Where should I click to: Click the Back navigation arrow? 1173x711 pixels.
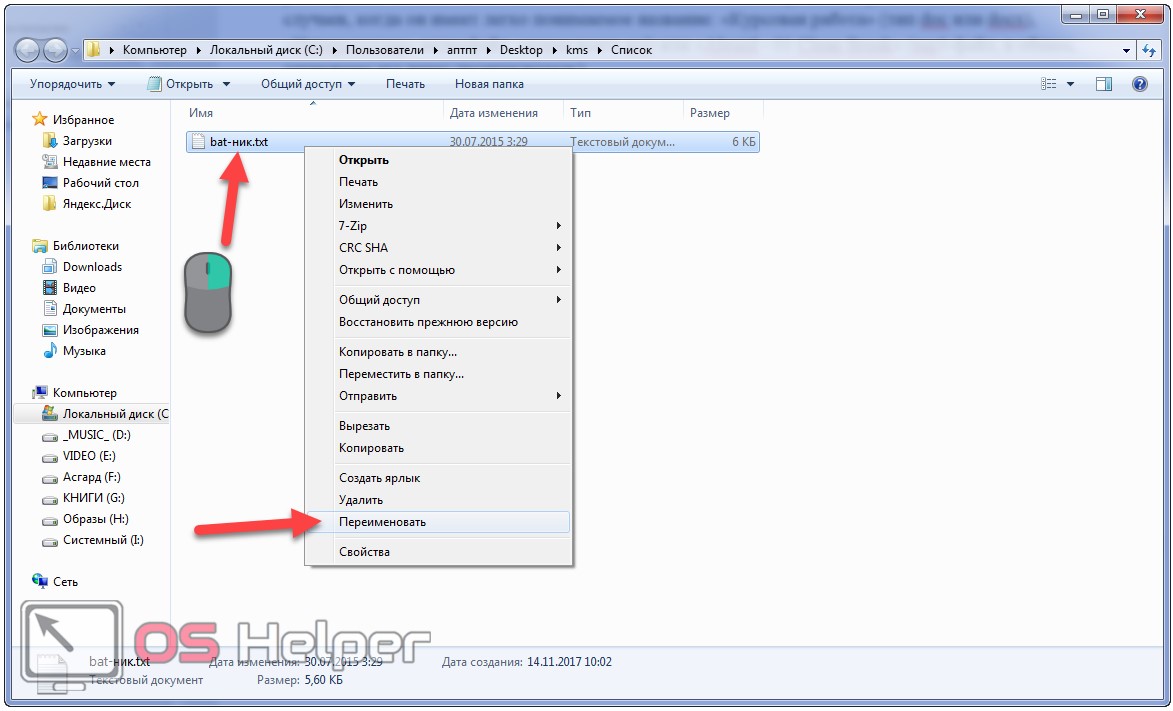(x=28, y=50)
